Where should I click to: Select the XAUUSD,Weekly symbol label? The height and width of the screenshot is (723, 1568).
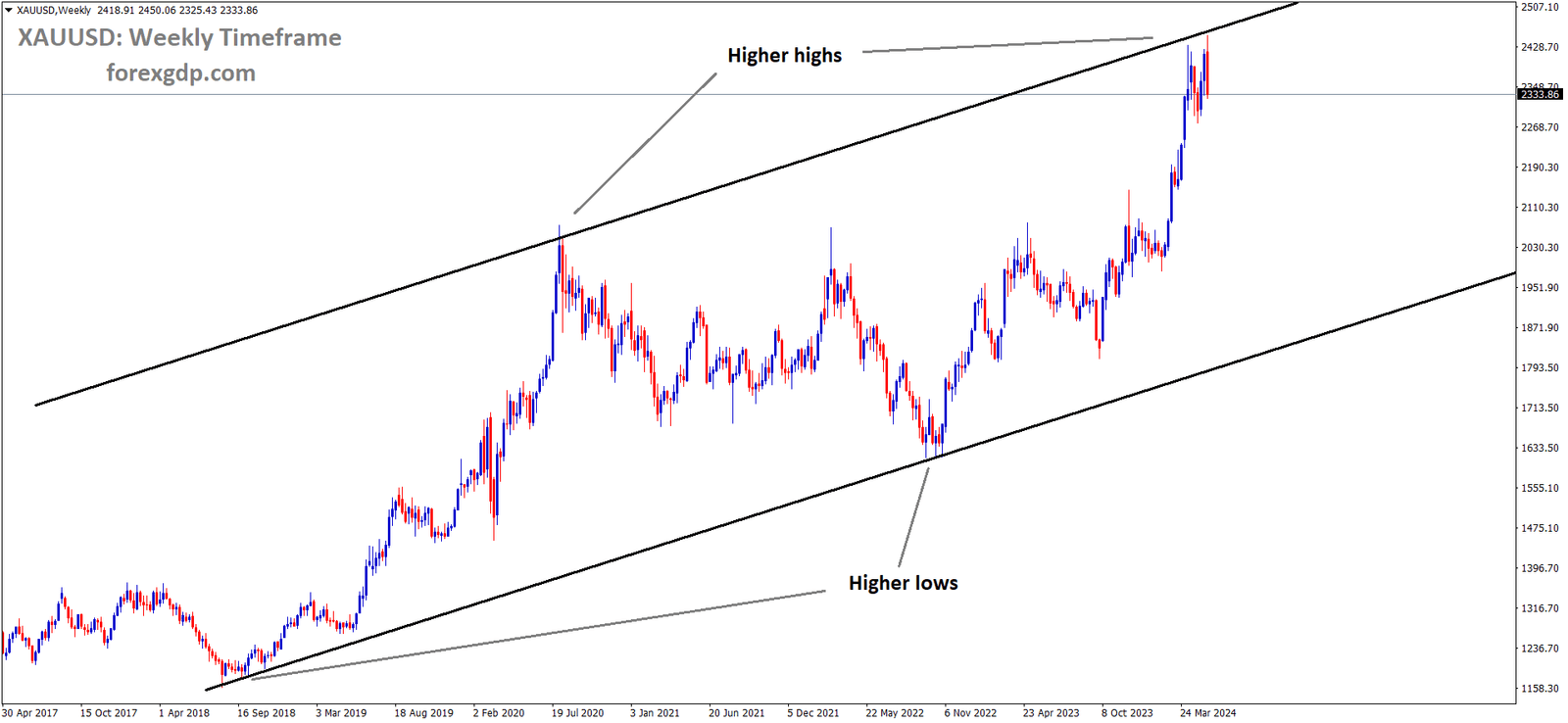pos(54,11)
